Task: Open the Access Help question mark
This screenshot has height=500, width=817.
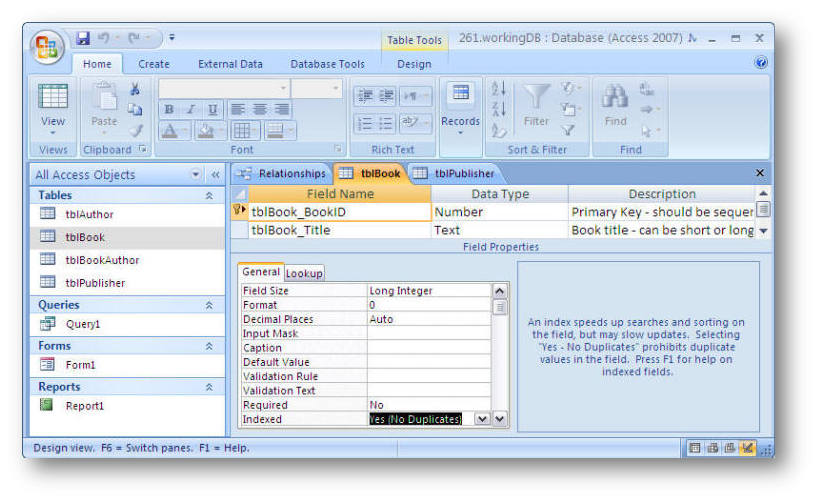Action: coord(762,63)
